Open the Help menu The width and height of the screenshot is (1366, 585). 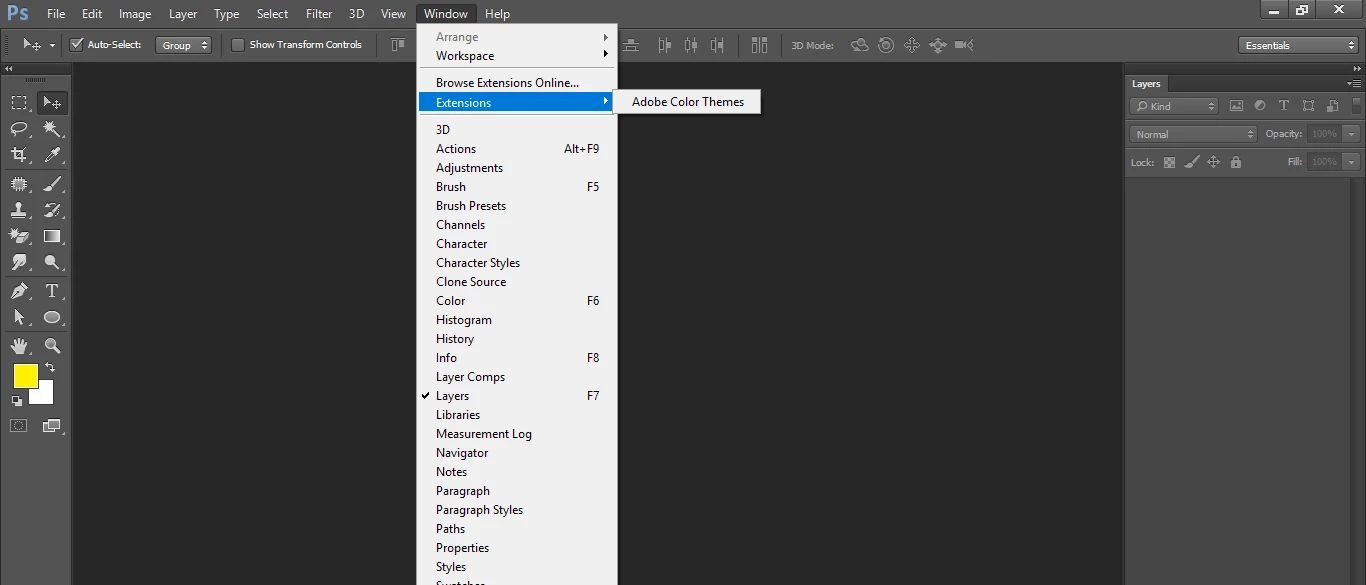pos(497,14)
